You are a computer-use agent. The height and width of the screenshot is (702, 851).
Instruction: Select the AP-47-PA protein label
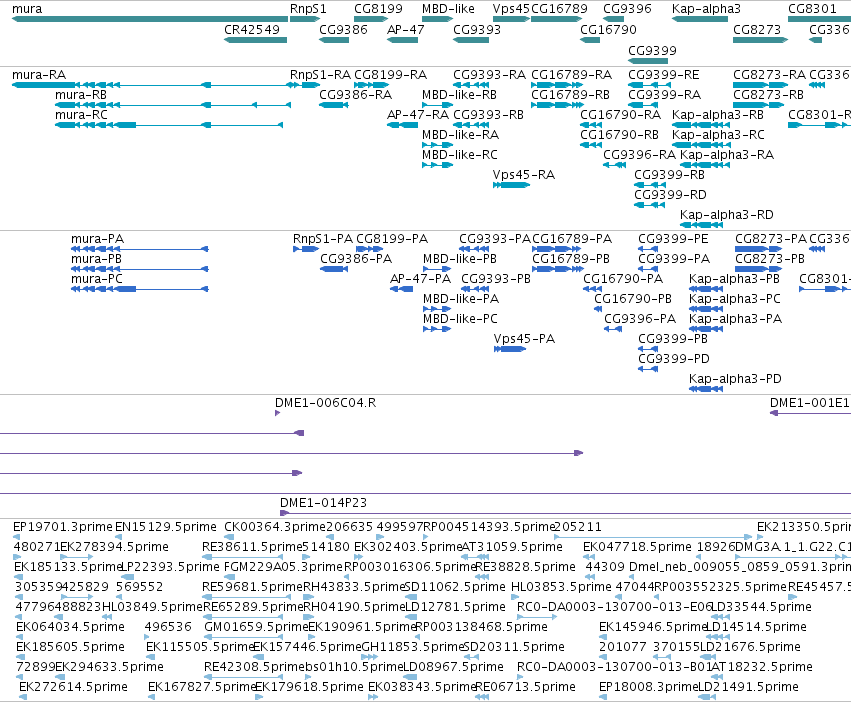[x=421, y=279]
